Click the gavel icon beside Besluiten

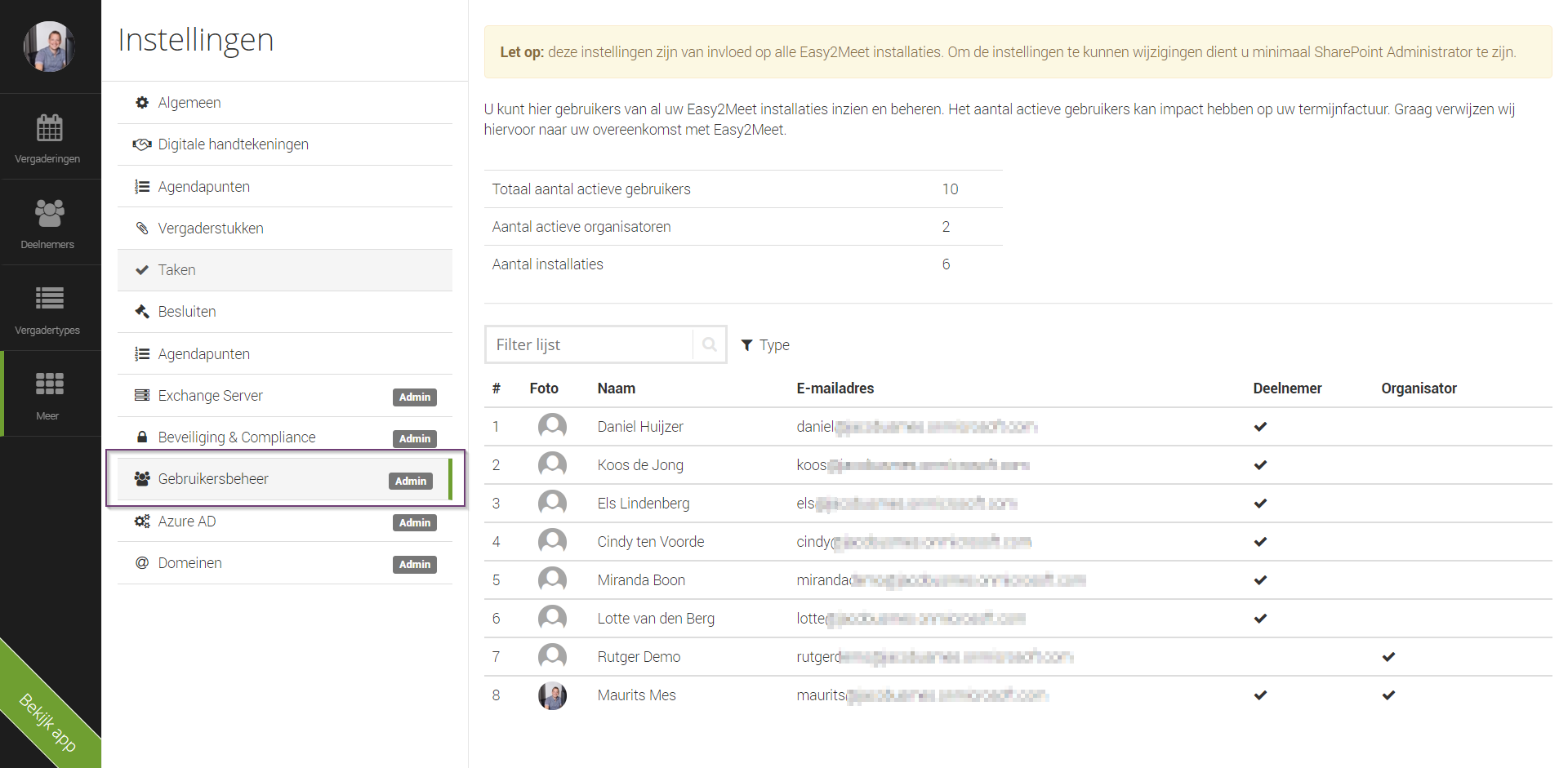(142, 312)
